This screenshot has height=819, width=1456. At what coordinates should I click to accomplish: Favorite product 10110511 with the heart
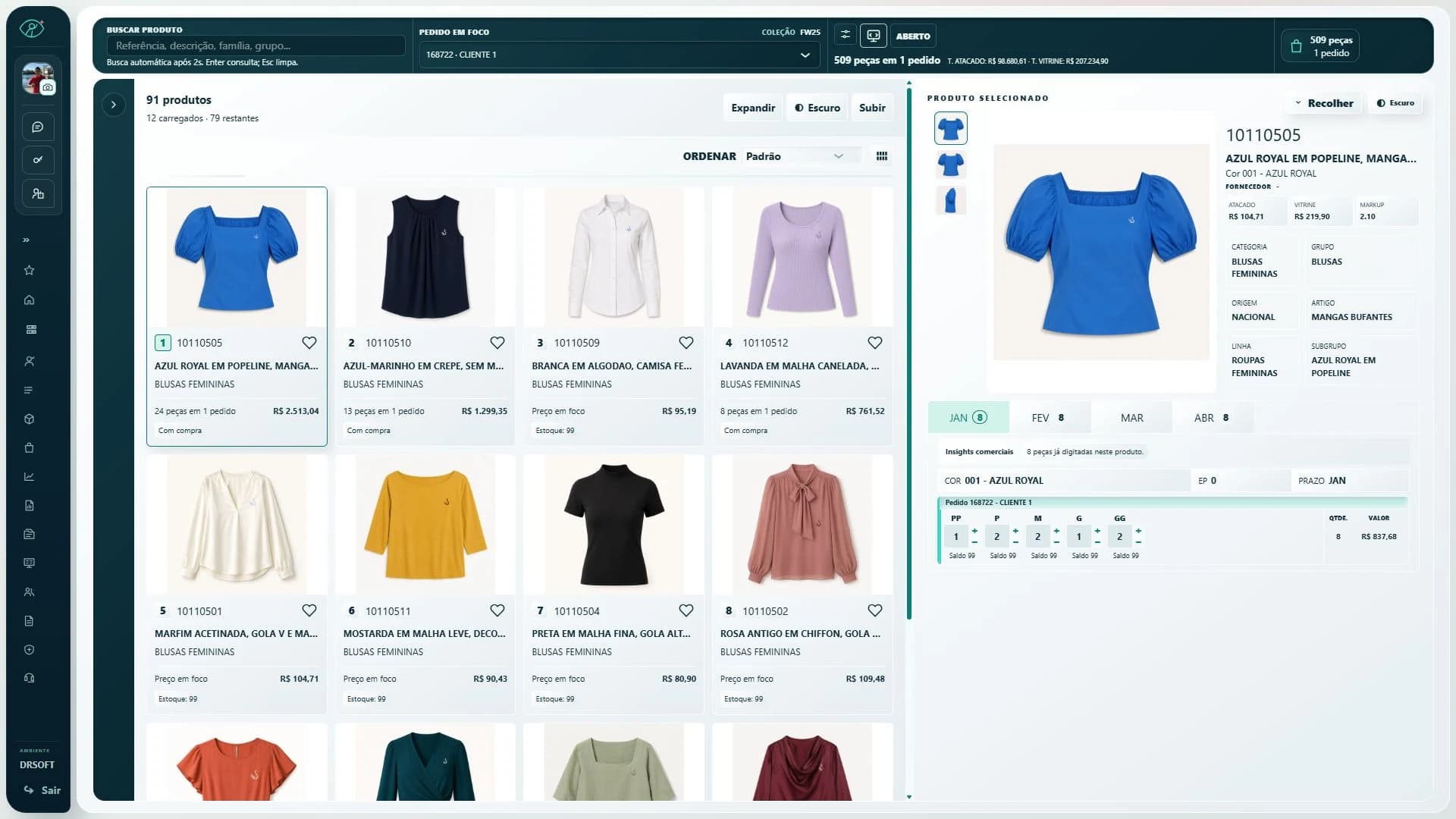tap(497, 610)
